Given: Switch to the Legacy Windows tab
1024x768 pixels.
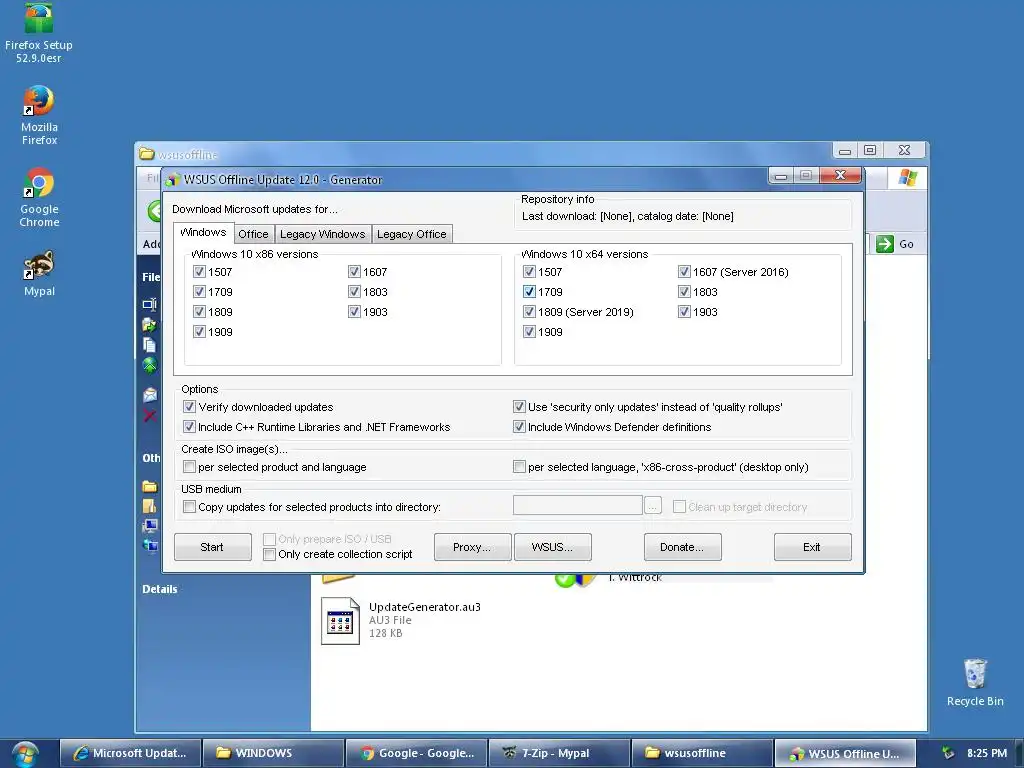Looking at the screenshot, I should [323, 234].
